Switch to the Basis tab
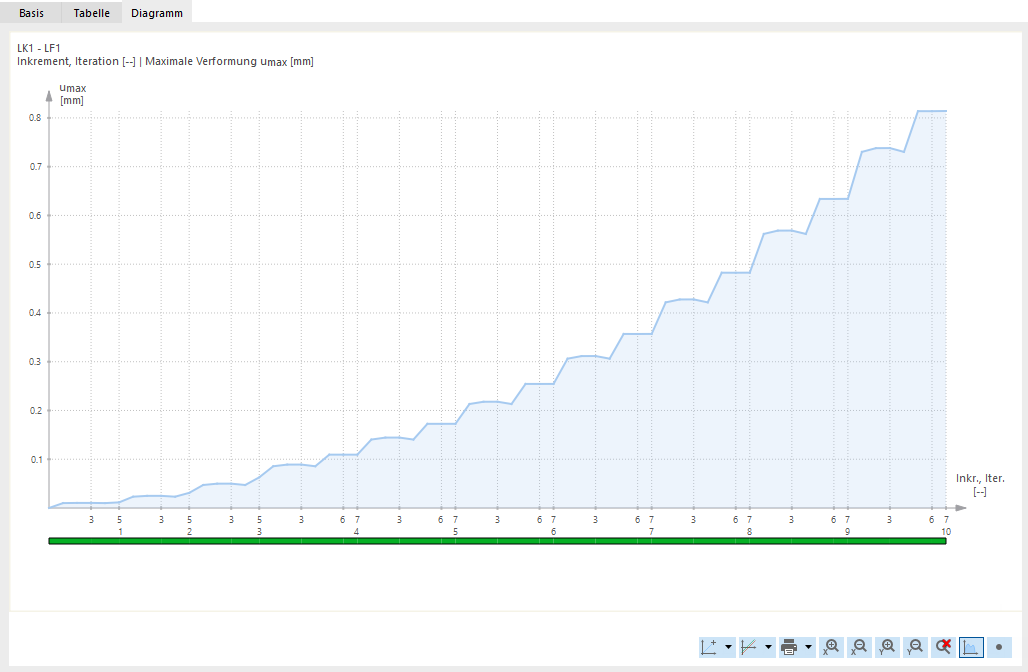Screen dimensions: 1028x672 pos(30,13)
